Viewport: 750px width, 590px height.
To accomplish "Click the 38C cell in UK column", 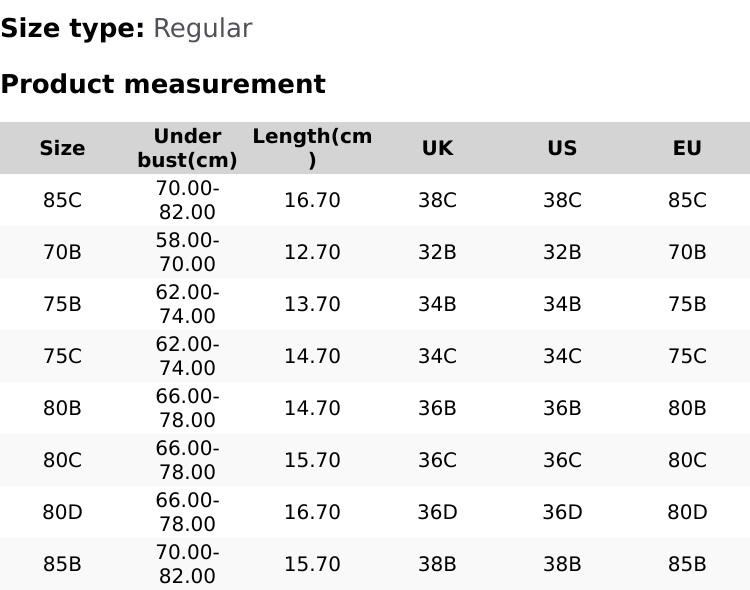I will point(437,200).
